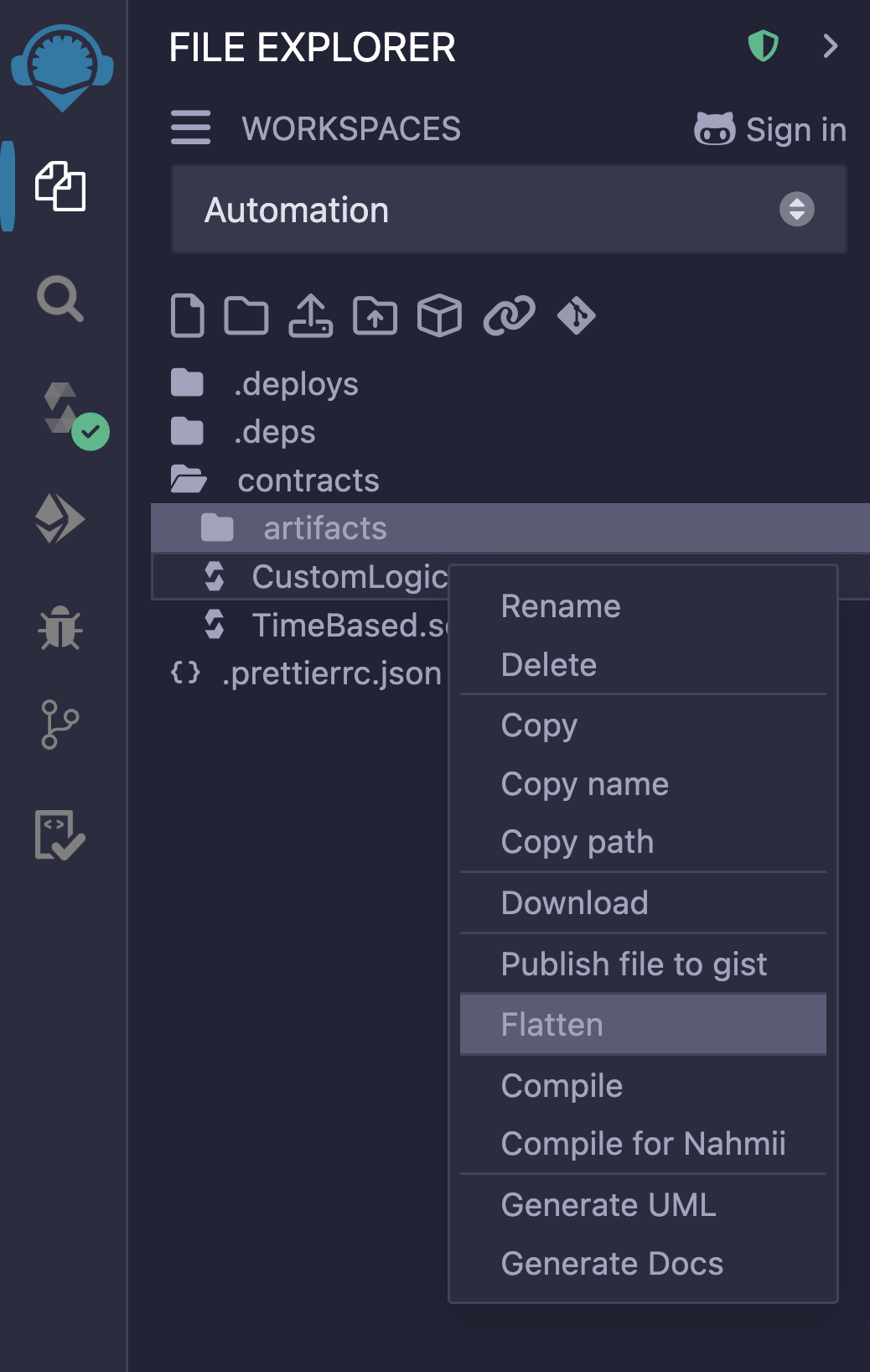This screenshot has height=1372, width=870.
Task: Click the initialize git repository icon
Action: 577,316
